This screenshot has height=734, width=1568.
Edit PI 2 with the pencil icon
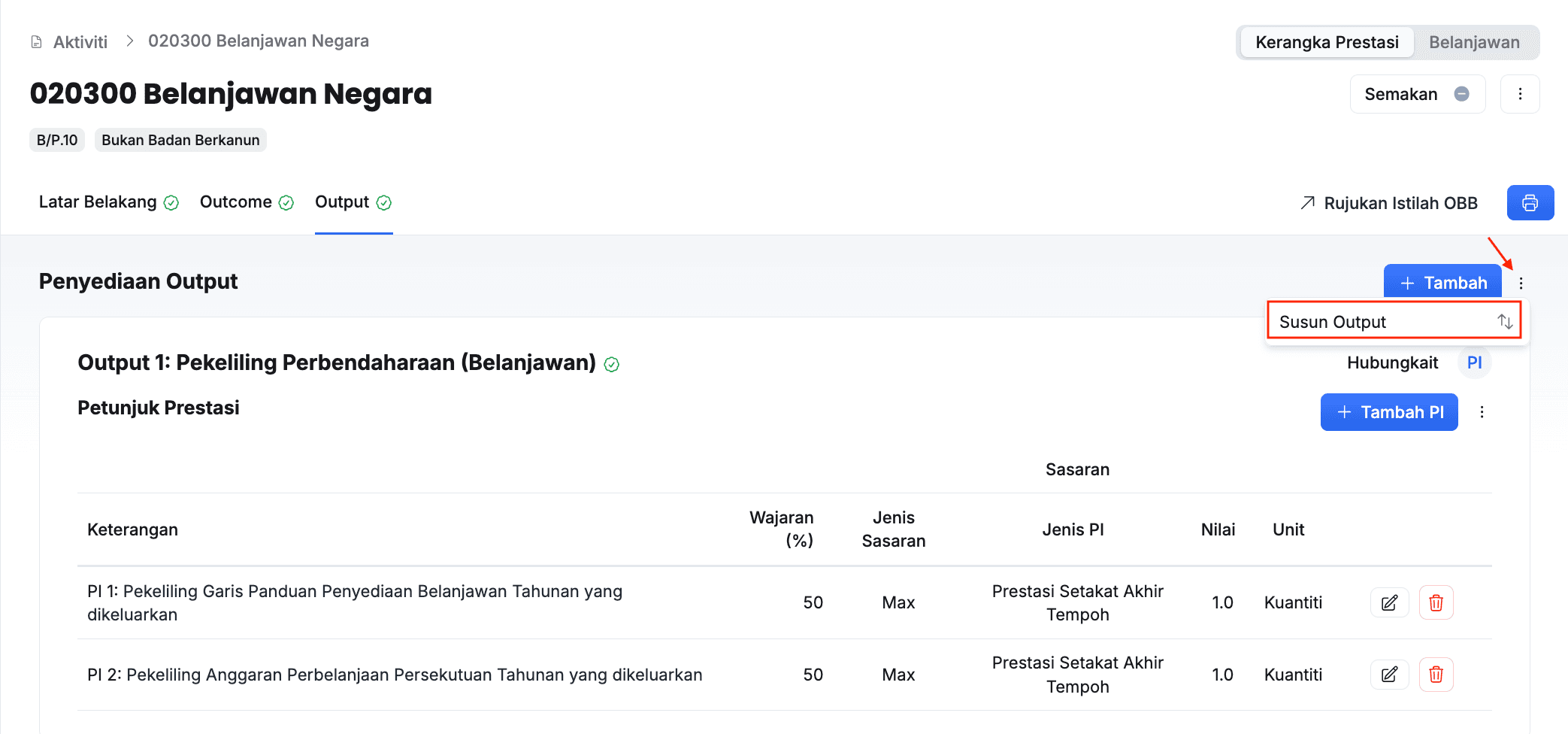coord(1389,675)
